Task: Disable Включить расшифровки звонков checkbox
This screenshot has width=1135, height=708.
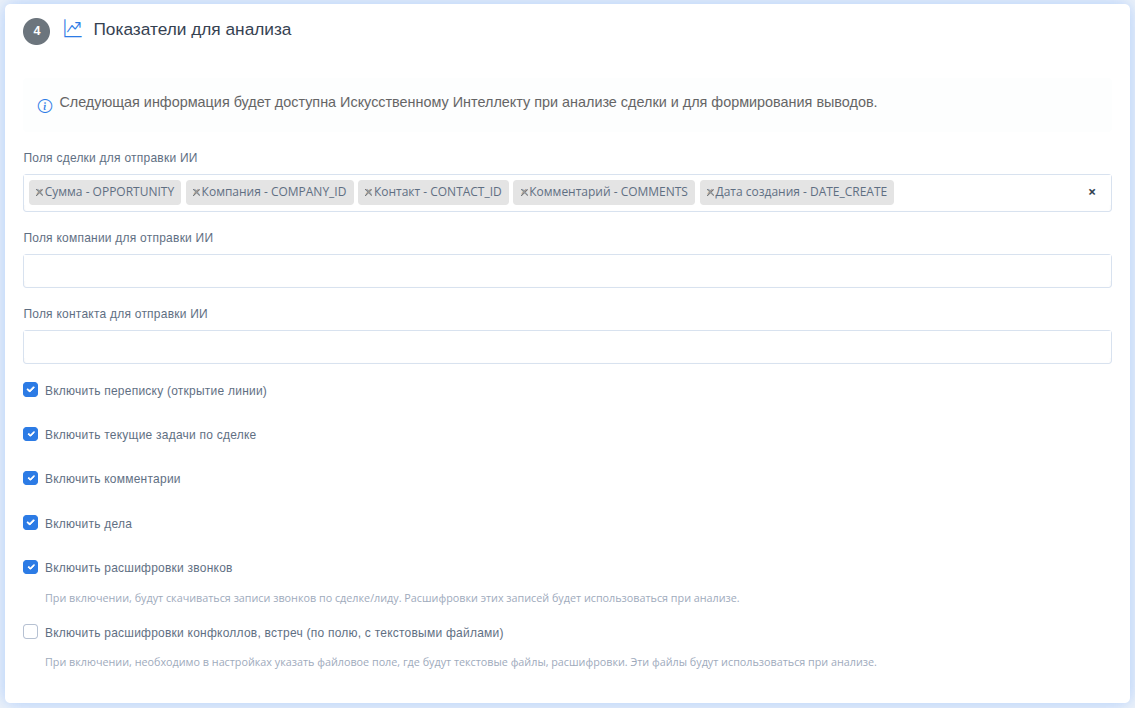Action: 31,567
